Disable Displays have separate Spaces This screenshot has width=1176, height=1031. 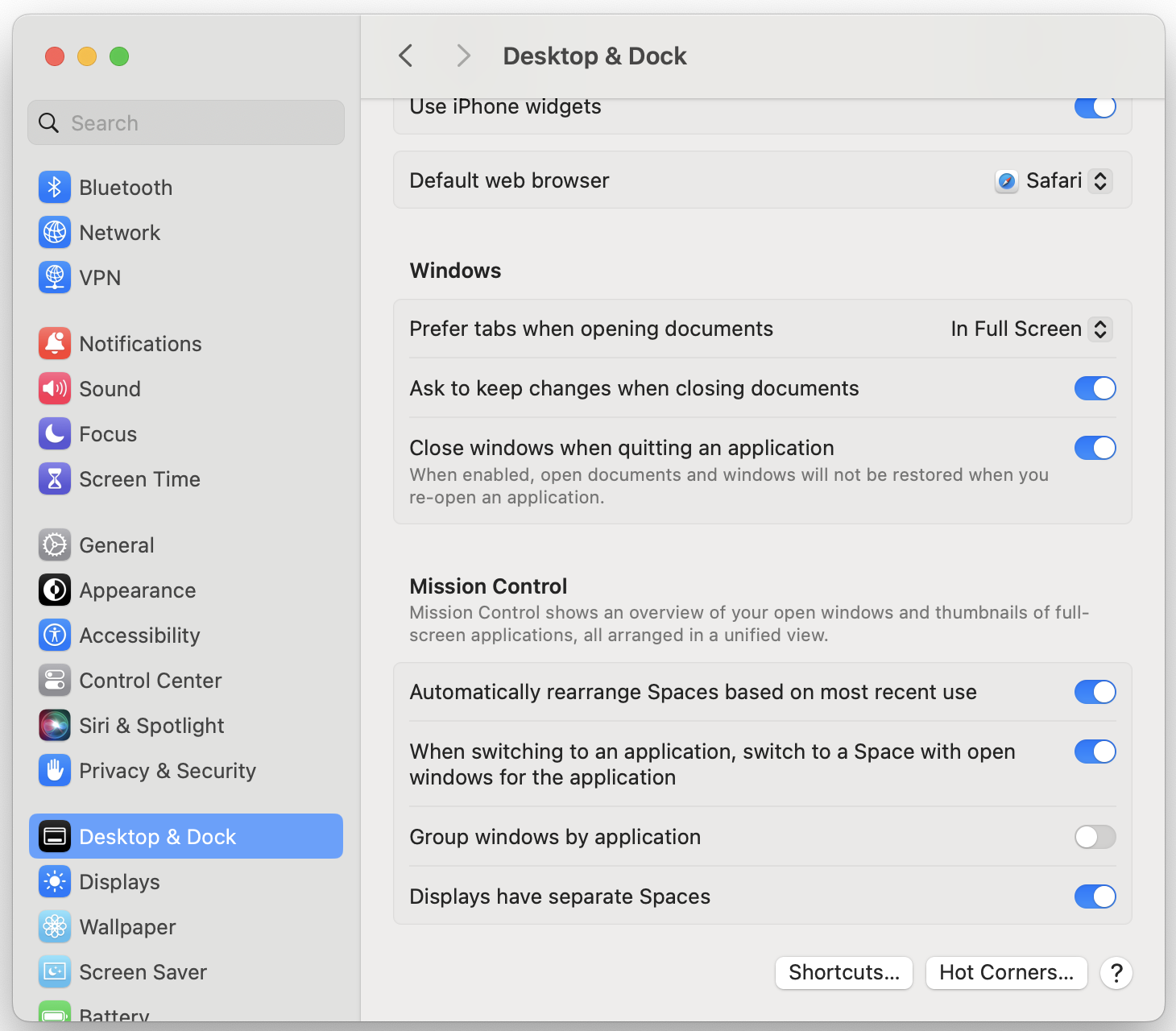point(1095,896)
